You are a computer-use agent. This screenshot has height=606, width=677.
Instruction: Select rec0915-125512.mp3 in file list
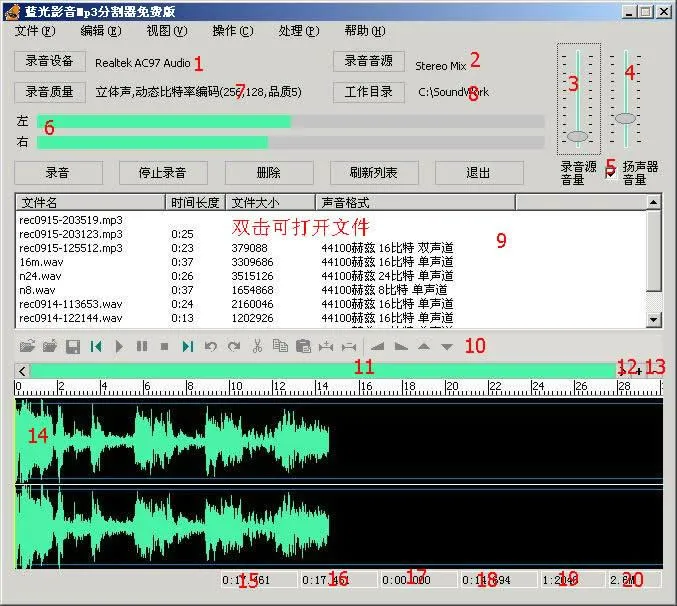(x=71, y=248)
